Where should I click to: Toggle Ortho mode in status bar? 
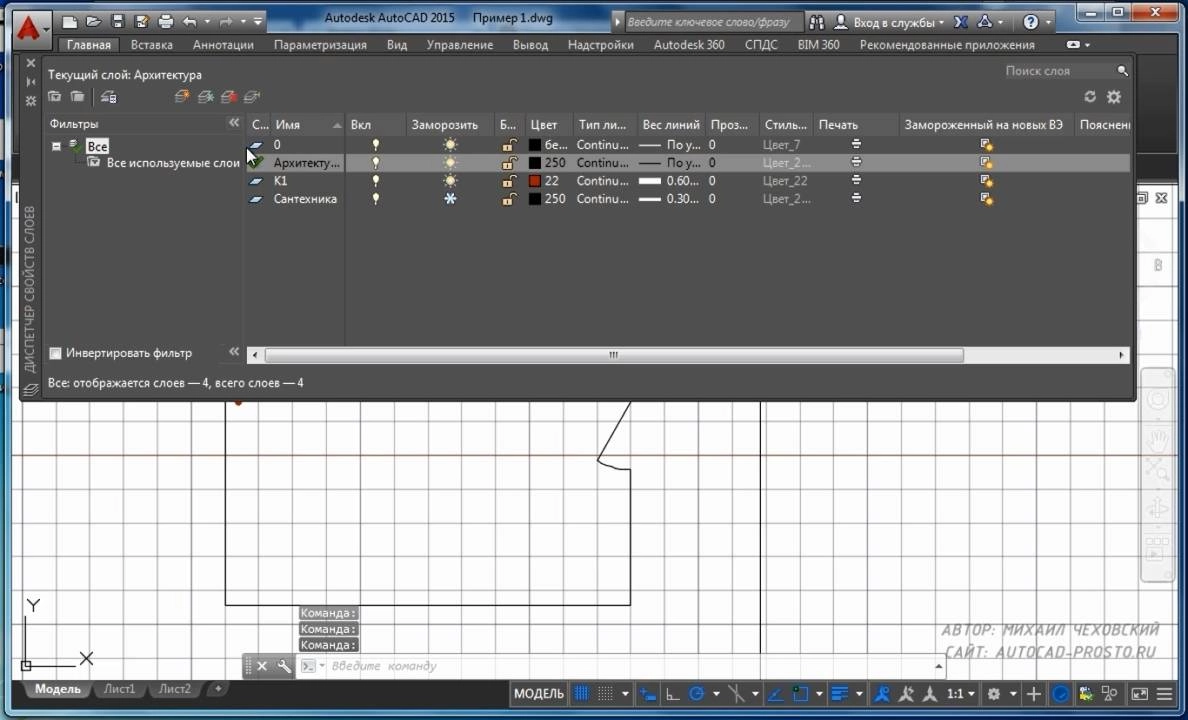coord(672,693)
